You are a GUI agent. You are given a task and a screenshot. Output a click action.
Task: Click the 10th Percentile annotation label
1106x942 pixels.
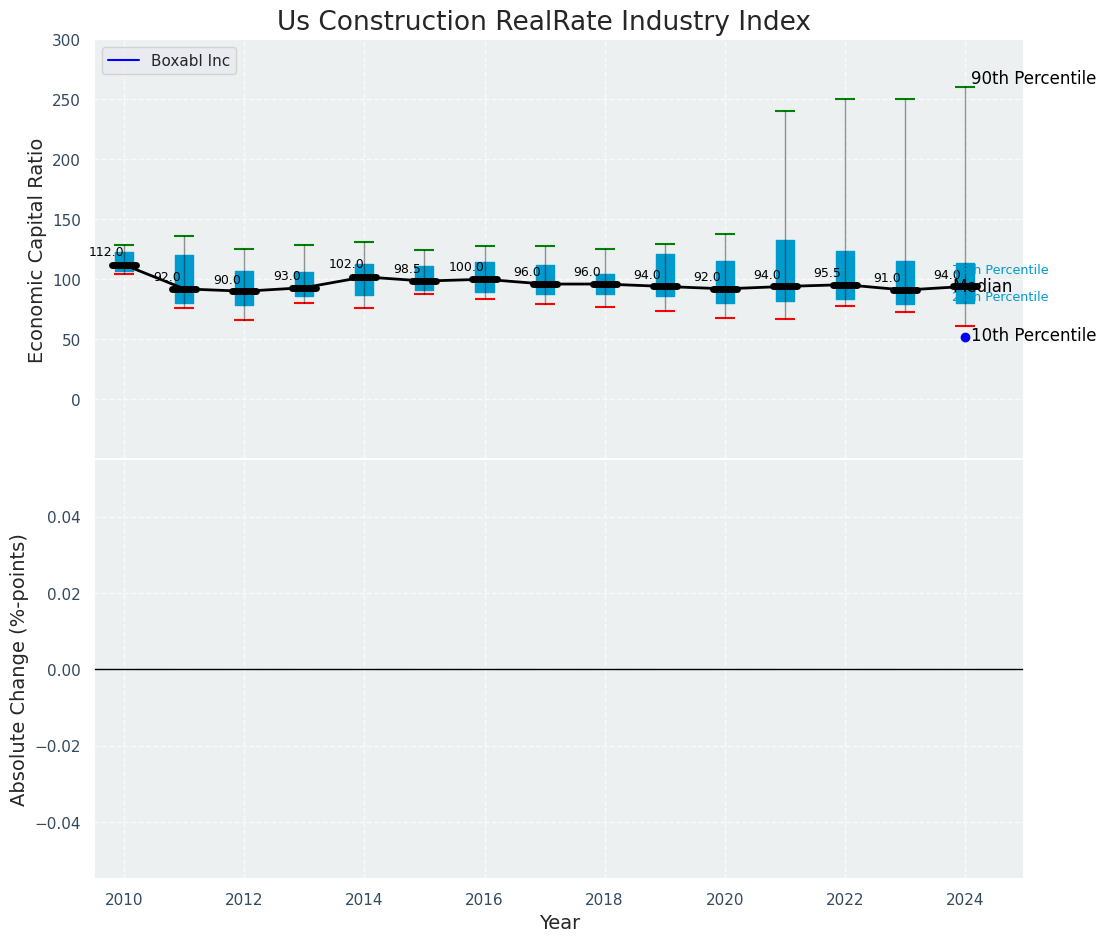click(x=1032, y=336)
